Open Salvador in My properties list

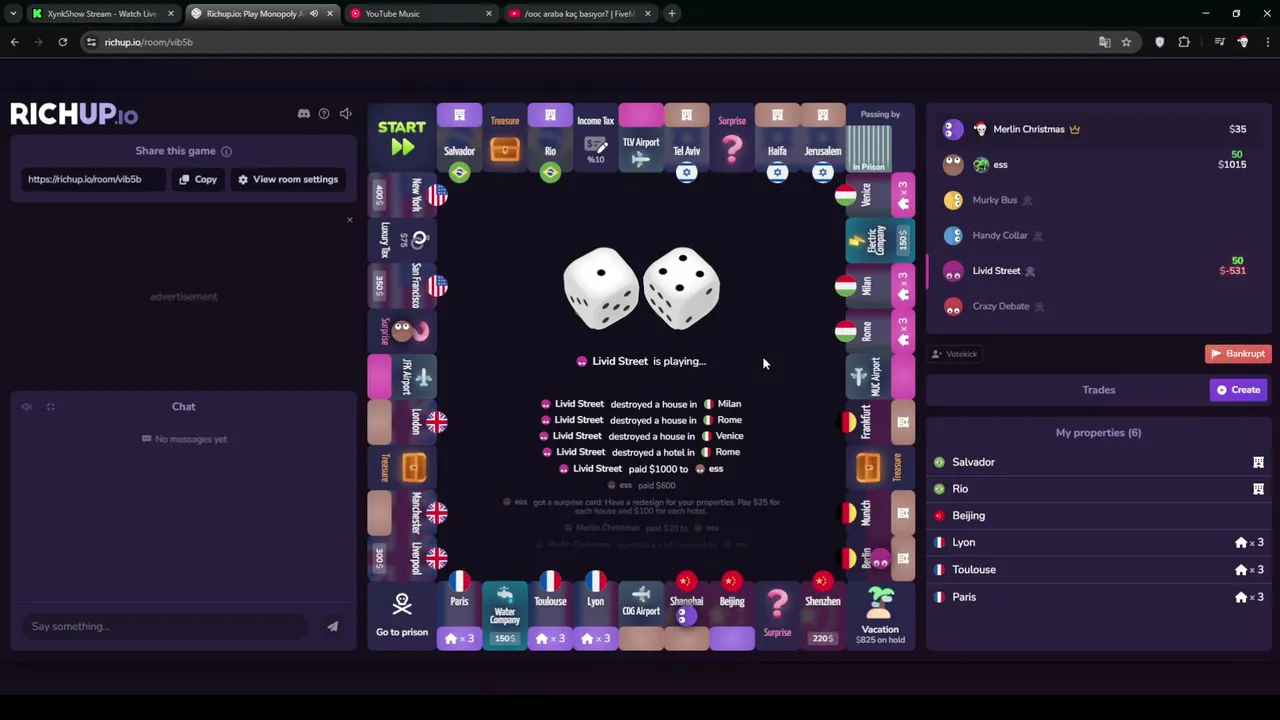click(x=1098, y=462)
